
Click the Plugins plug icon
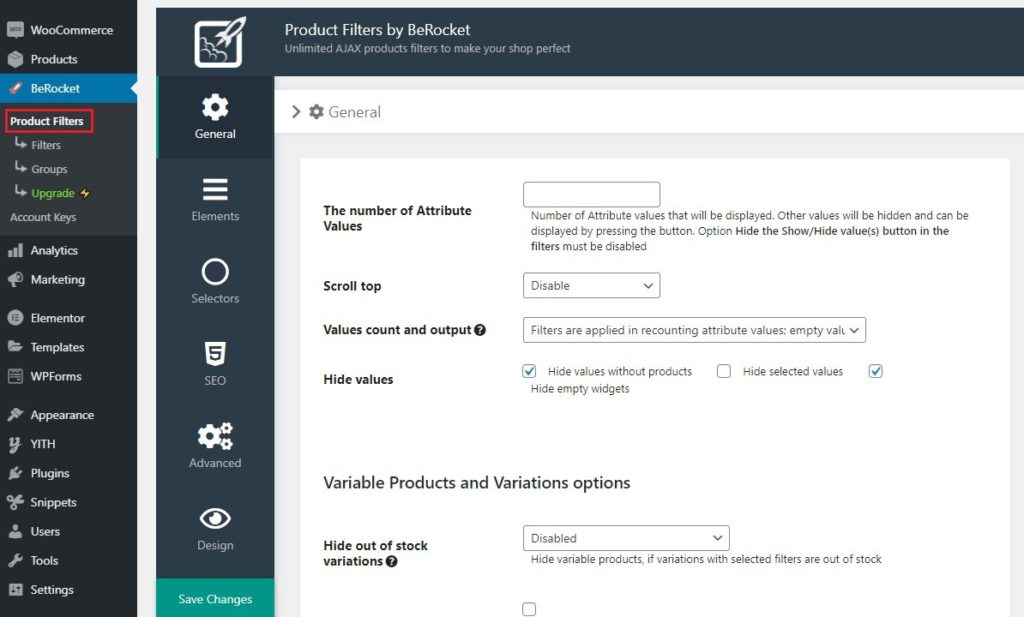pyautogui.click(x=15, y=473)
